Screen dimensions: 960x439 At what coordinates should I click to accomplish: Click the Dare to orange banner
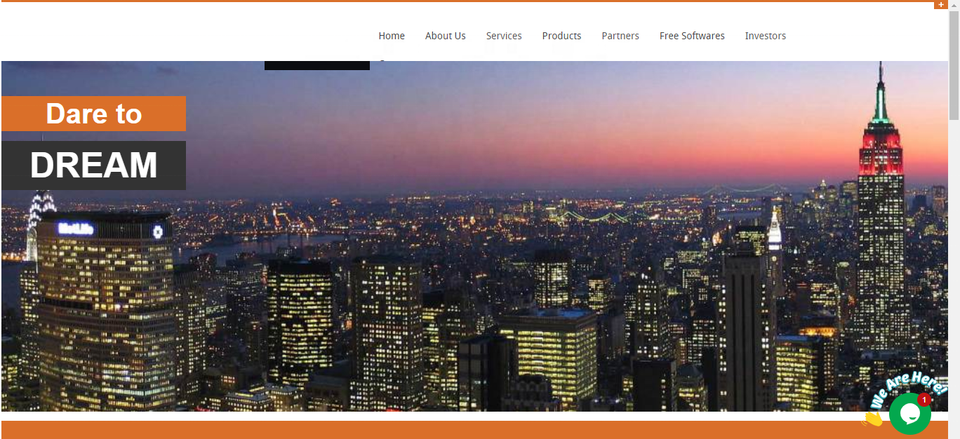pyautogui.click(x=94, y=113)
